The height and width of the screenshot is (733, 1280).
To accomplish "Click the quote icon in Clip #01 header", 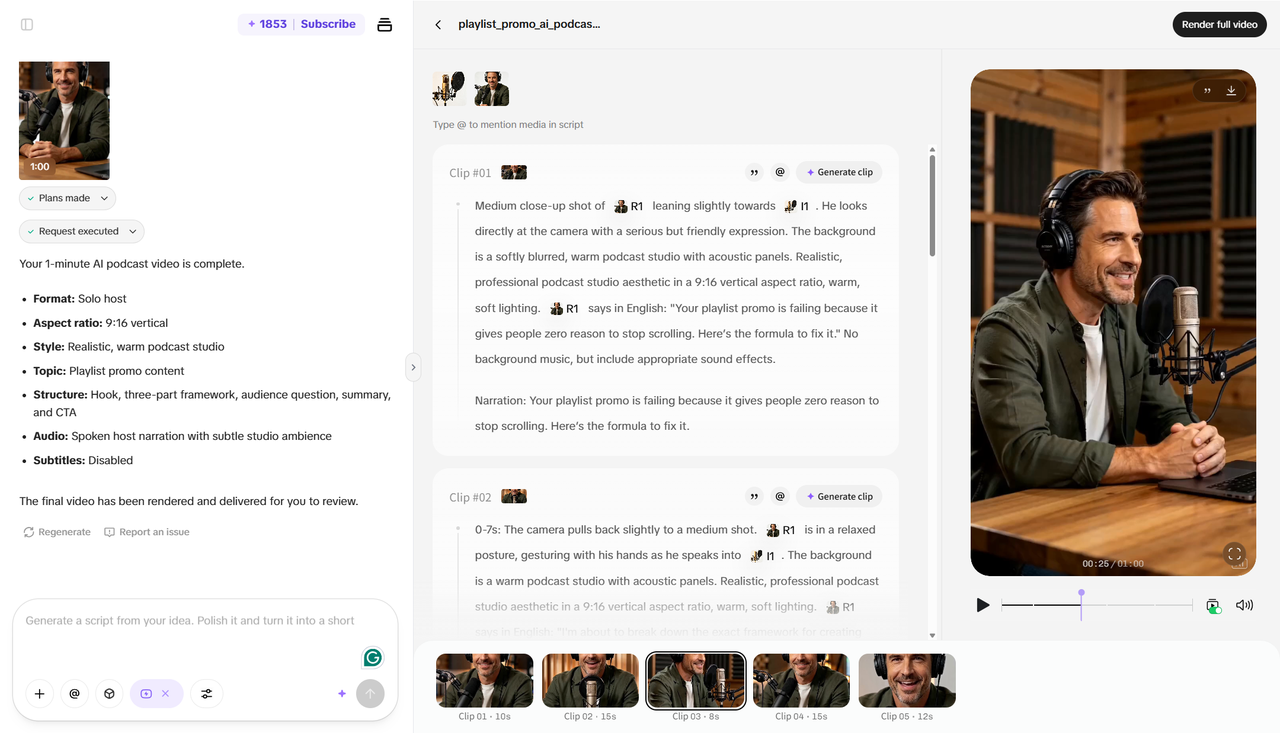I will point(754,172).
